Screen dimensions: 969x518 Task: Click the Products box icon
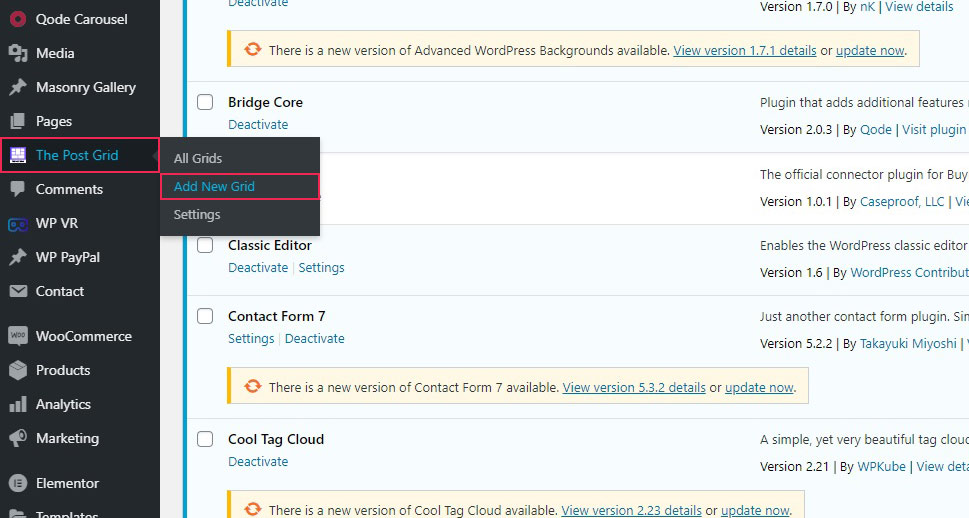[18, 370]
